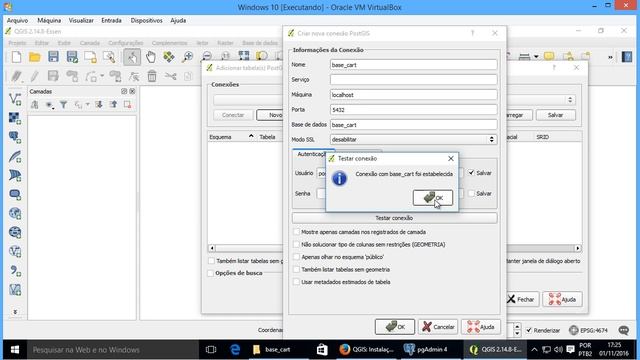Image resolution: width=640 pixels, height=360 pixels.
Task: Close the Testar conexão message box
Action: coord(451,158)
